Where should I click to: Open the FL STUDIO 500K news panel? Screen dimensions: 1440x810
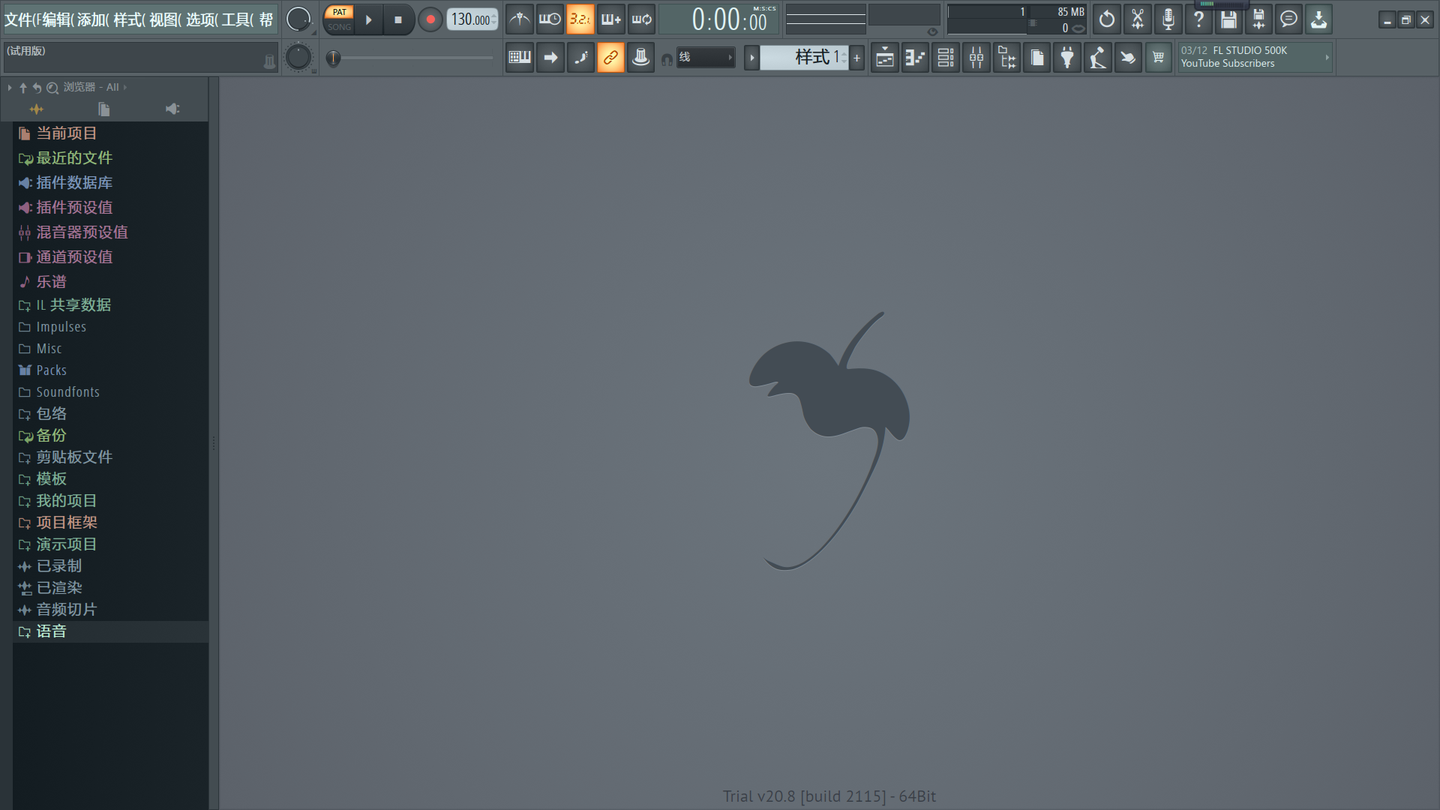tap(1255, 57)
